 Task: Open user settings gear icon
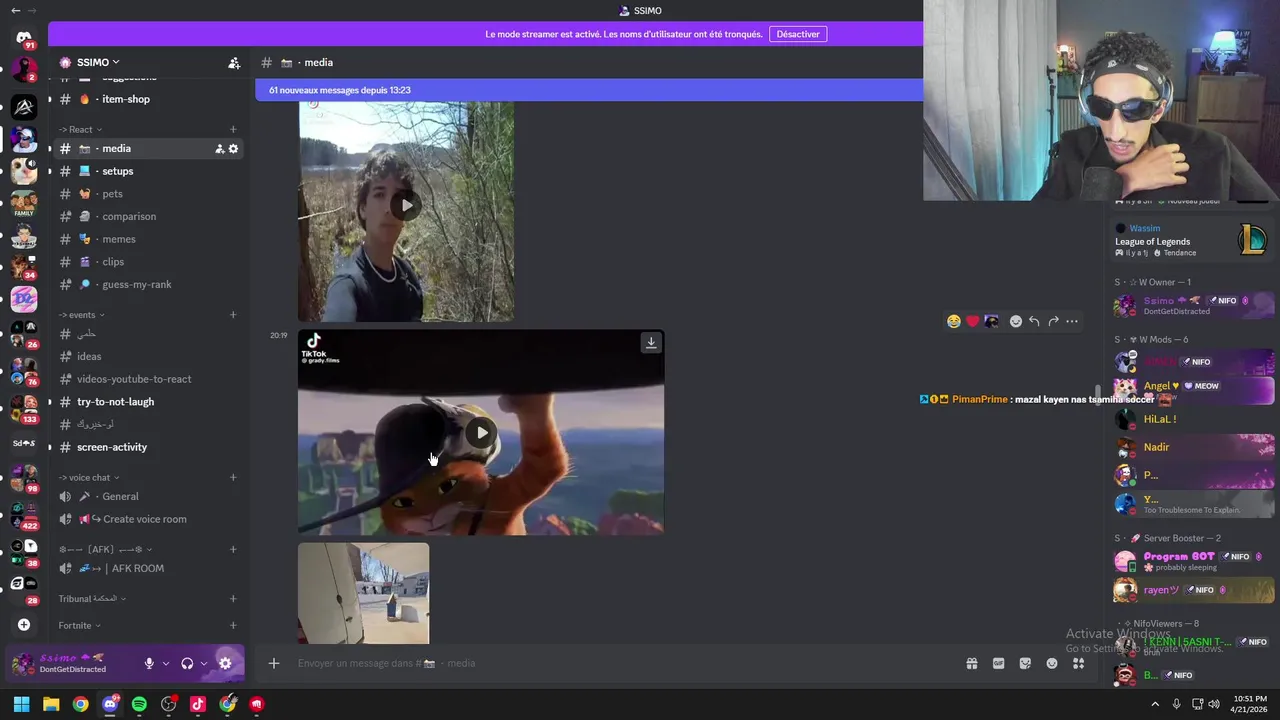pyautogui.click(x=225, y=663)
